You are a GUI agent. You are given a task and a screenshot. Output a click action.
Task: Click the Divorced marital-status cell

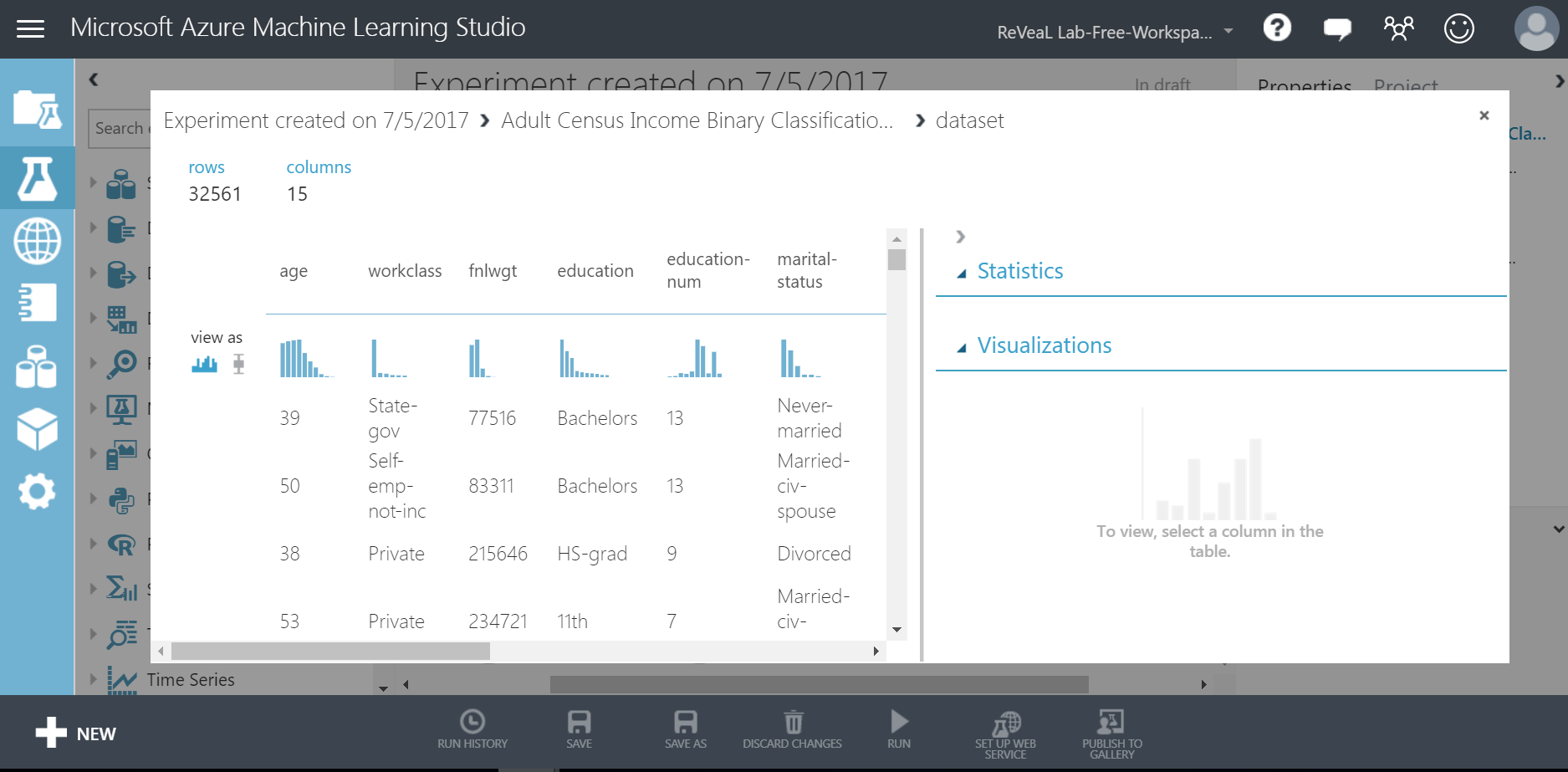(814, 554)
